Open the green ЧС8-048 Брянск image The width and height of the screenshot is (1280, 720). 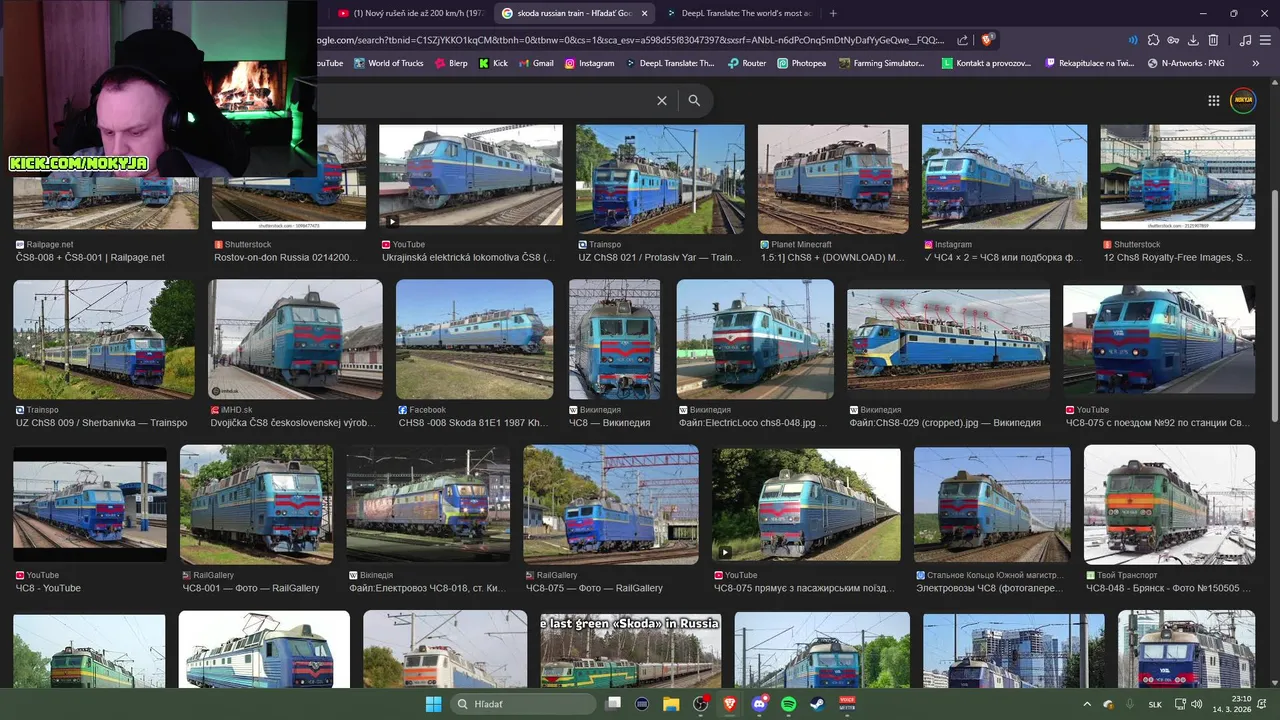(x=1169, y=505)
